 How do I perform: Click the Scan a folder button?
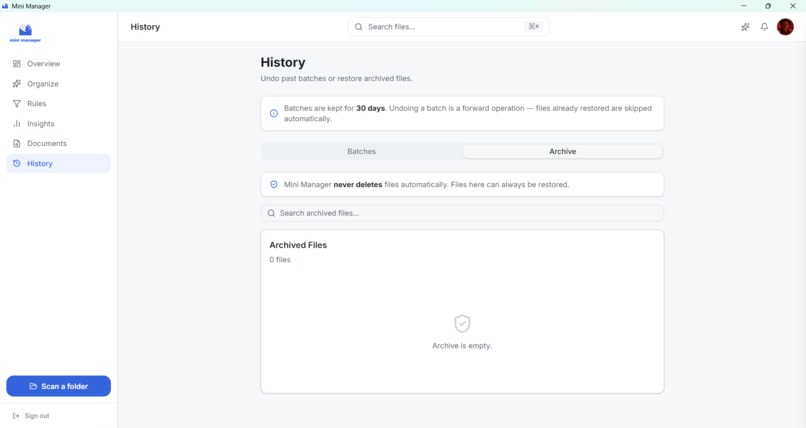[58, 386]
